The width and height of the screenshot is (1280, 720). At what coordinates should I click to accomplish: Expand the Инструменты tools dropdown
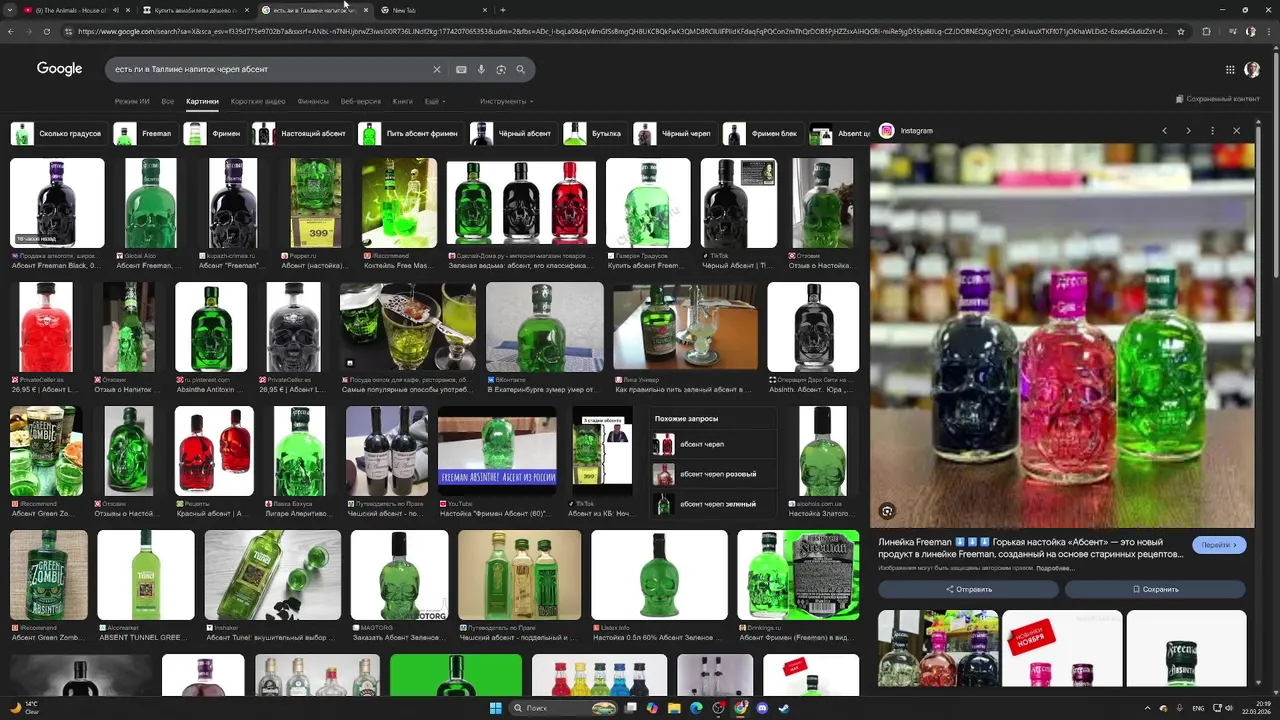point(506,101)
